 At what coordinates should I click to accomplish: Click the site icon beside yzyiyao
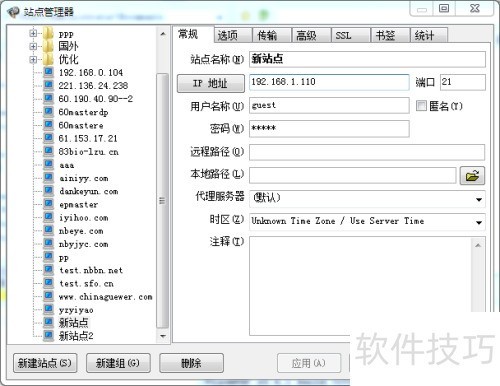pos(49,310)
